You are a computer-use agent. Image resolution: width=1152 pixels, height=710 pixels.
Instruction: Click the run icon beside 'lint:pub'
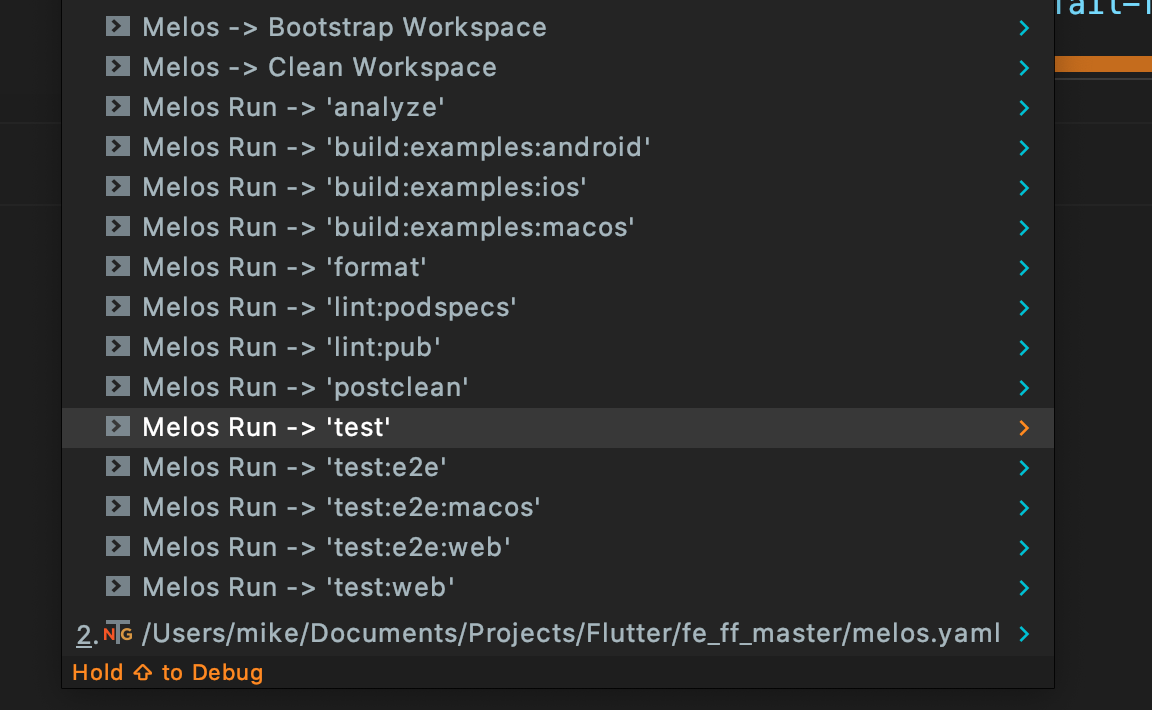(x=118, y=346)
